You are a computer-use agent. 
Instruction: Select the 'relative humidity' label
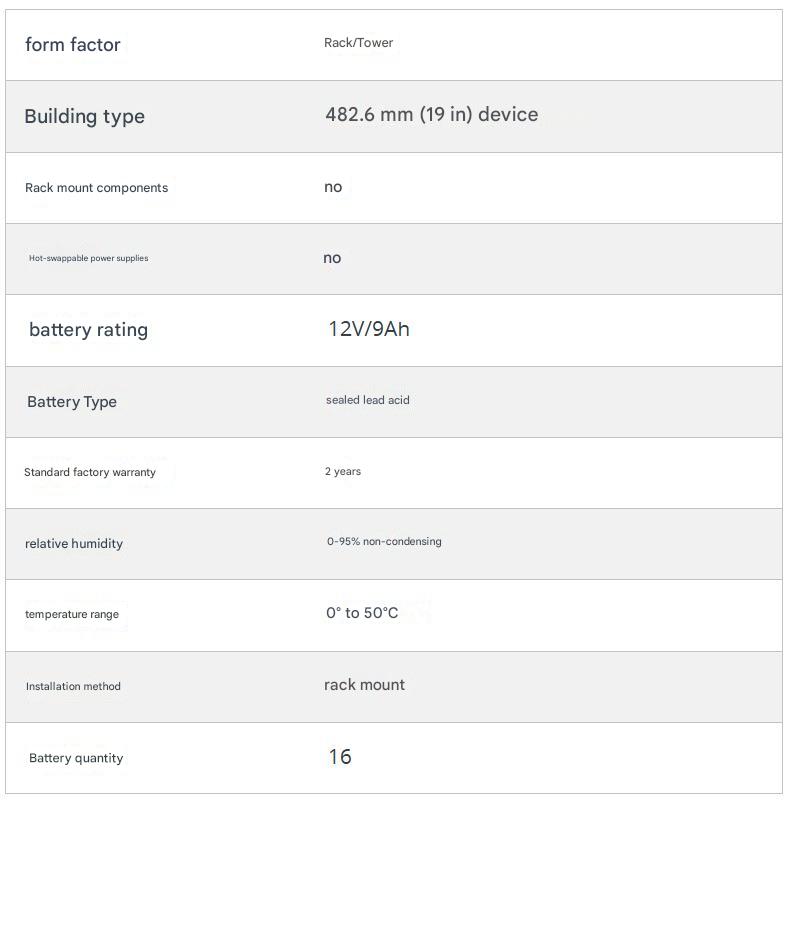coord(74,544)
